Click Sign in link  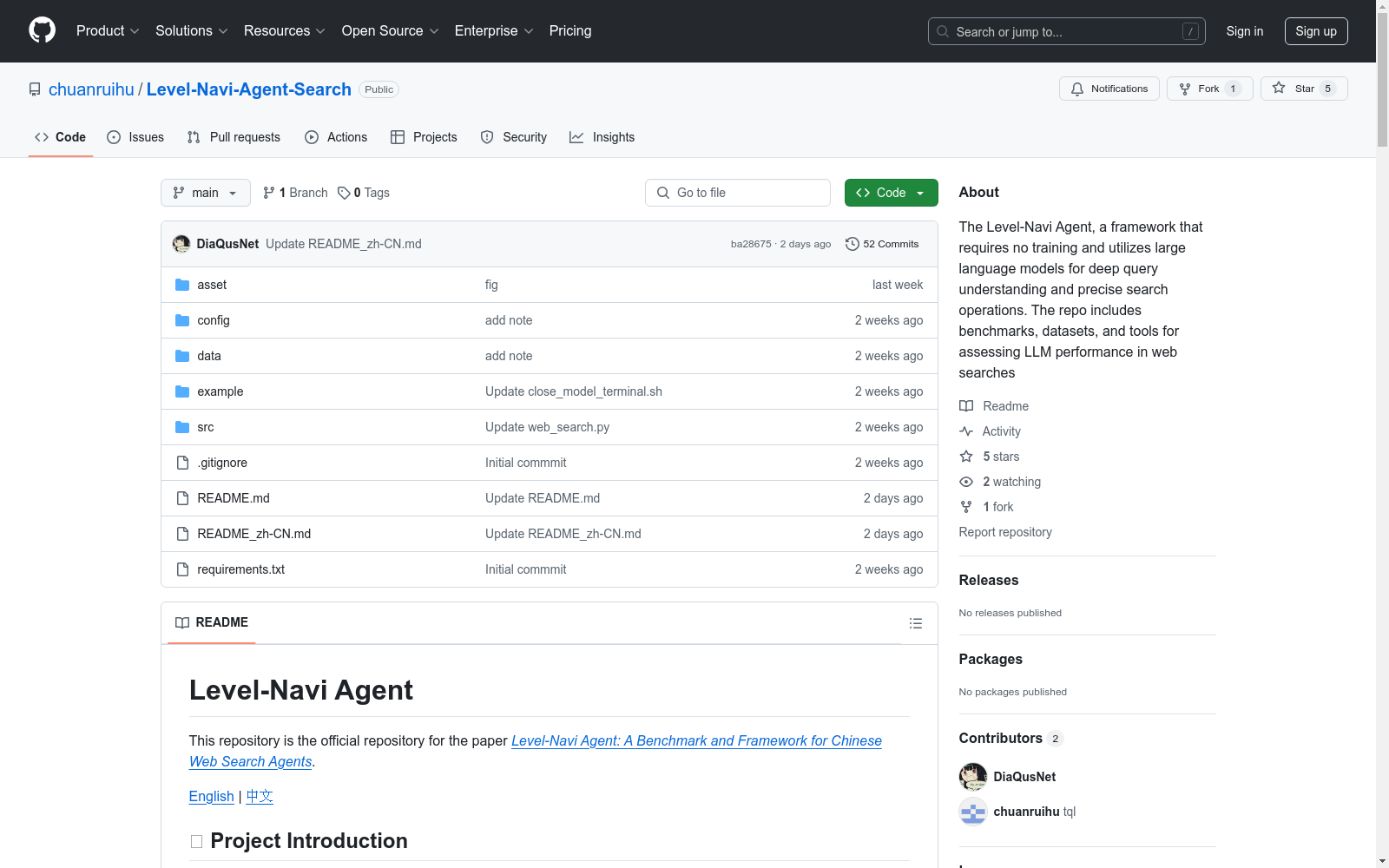(1245, 31)
